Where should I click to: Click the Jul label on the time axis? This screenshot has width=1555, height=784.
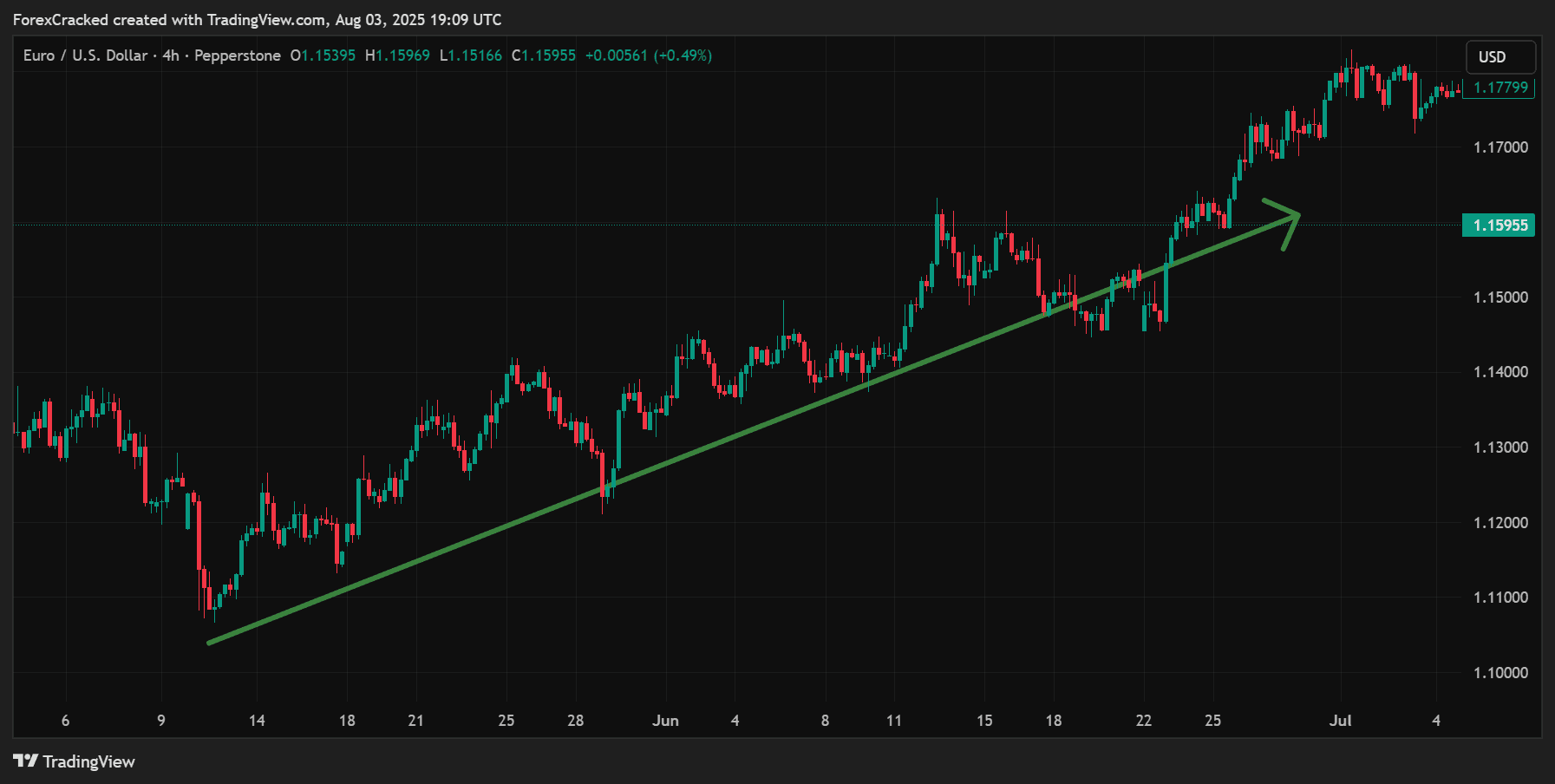coord(1339,720)
